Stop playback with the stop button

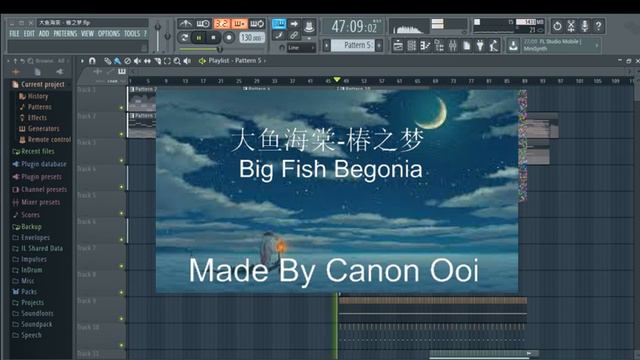[x=213, y=38]
